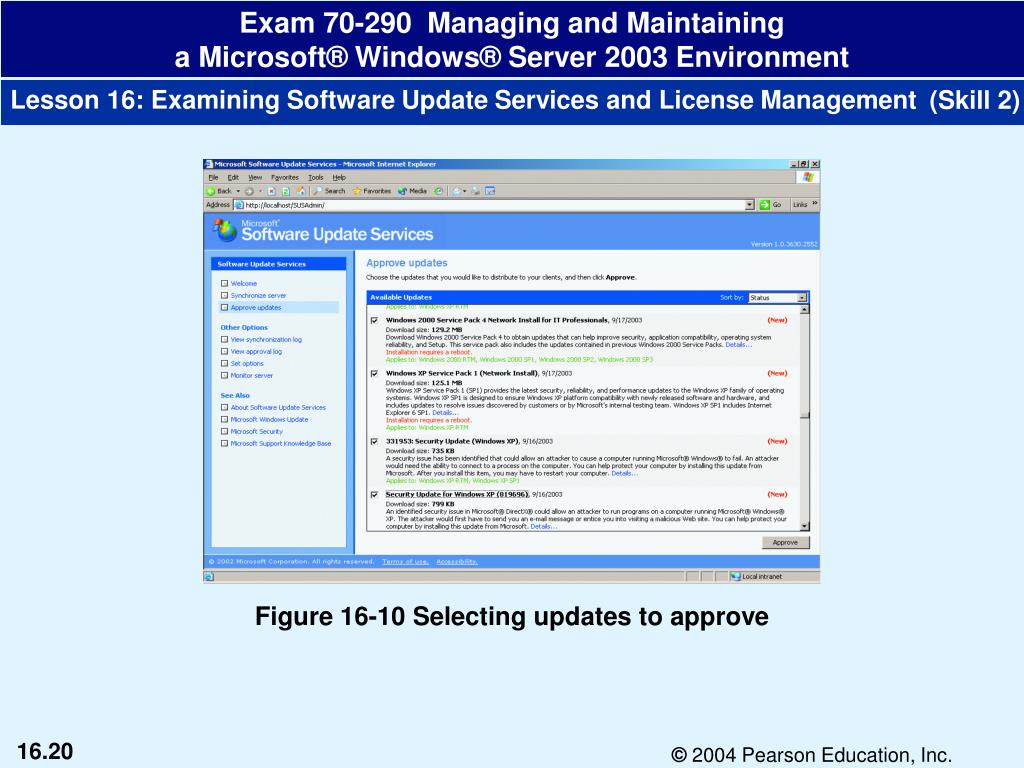The height and width of the screenshot is (768, 1024).
Task: Toggle Windows 2000 Service Pack 4 checkbox
Action: (374, 321)
